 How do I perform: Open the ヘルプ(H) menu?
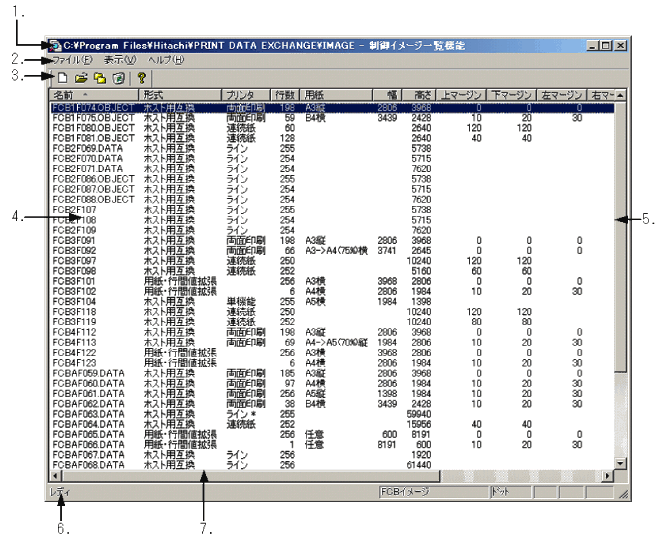(x=166, y=61)
